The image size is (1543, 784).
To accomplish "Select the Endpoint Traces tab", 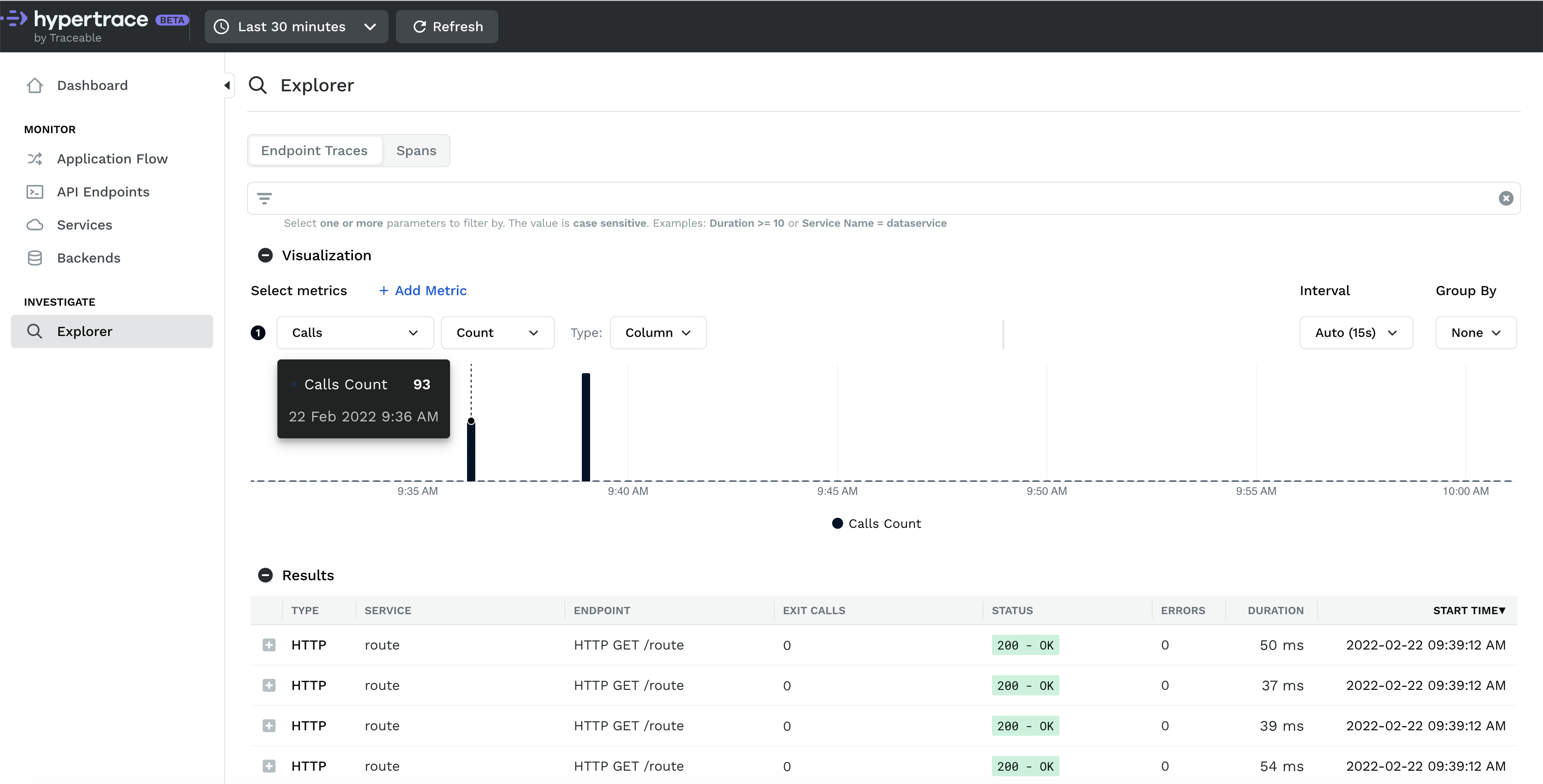I will [314, 151].
